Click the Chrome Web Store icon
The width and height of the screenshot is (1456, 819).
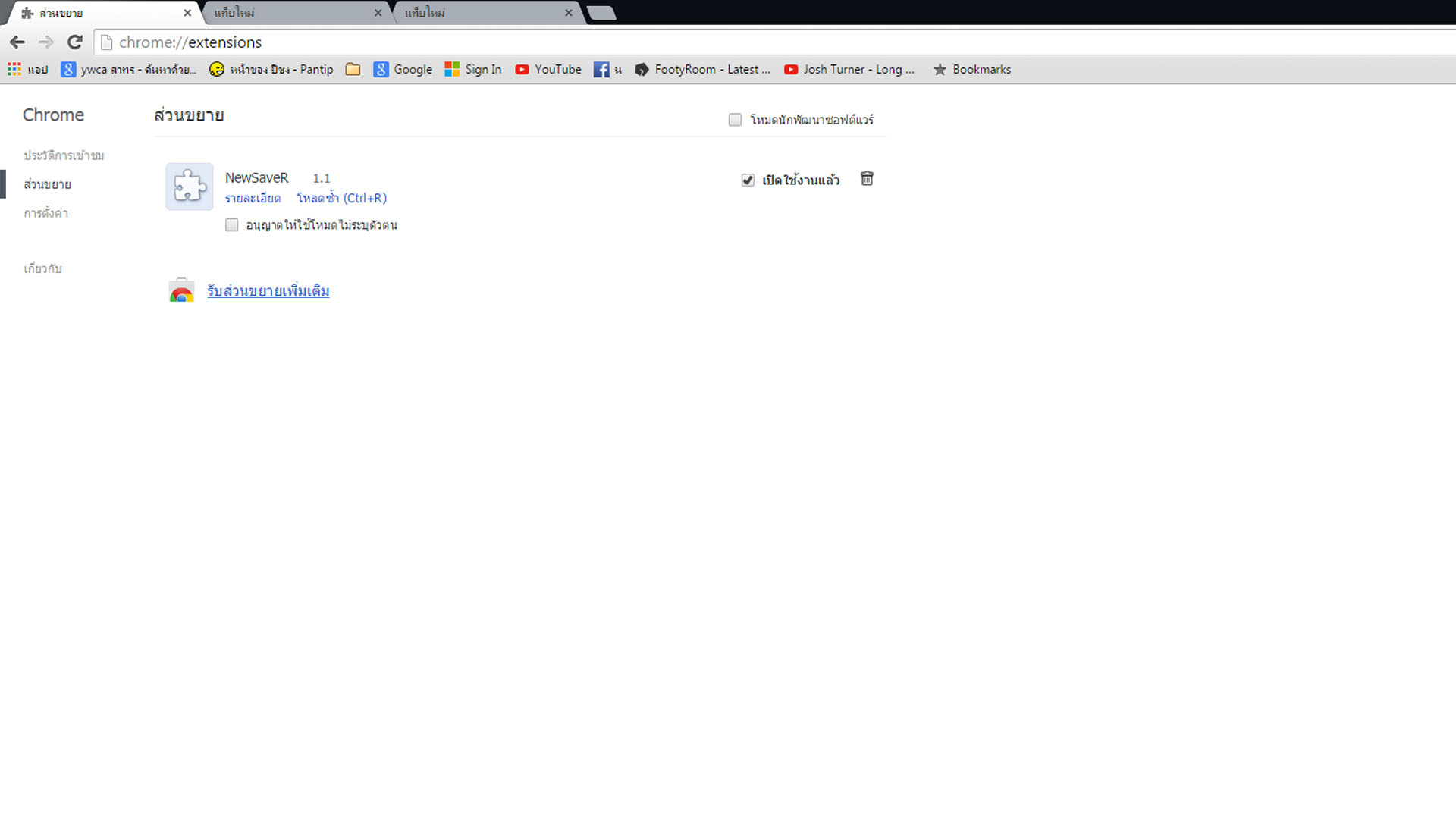tap(181, 290)
